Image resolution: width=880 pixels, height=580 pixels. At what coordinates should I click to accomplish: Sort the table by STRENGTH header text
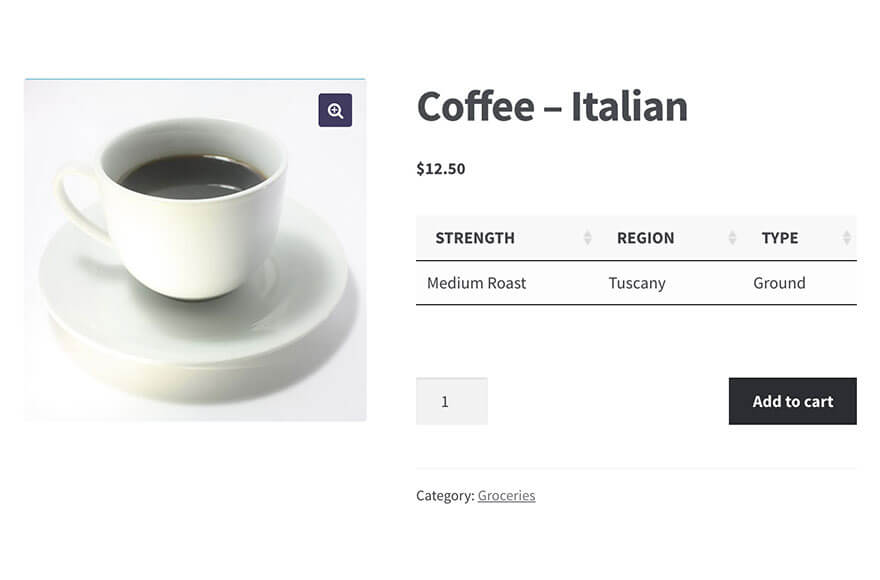pyautogui.click(x=475, y=238)
